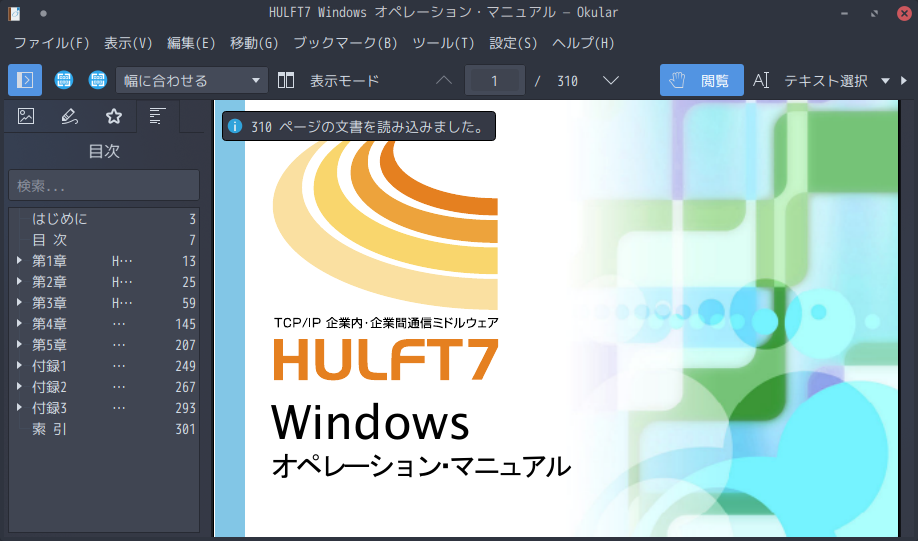Expand 第4章 in table of contents

tap(19, 323)
